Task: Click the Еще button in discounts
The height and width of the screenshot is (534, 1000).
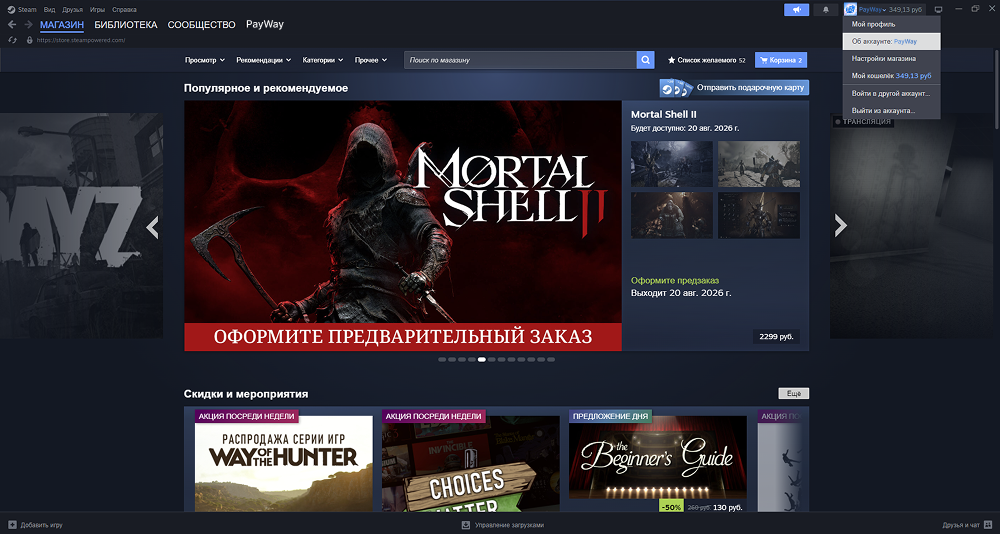Action: 793,394
